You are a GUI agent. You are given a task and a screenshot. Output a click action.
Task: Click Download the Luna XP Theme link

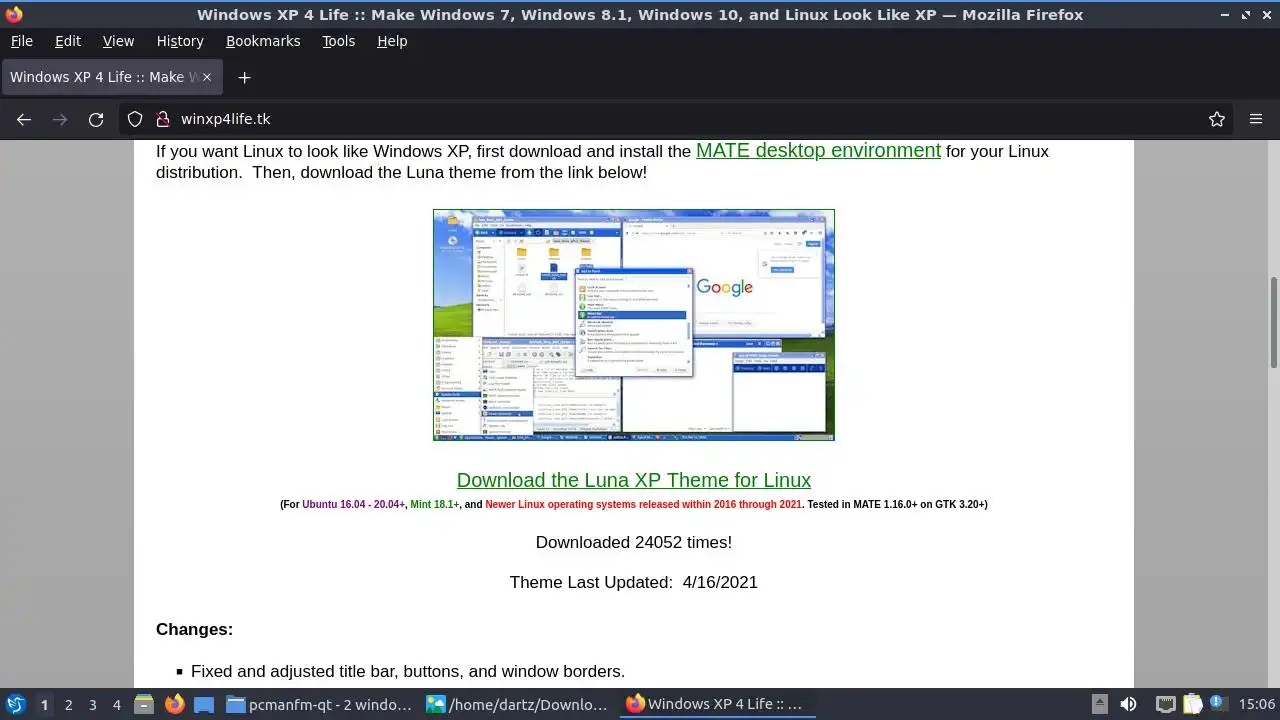(634, 480)
